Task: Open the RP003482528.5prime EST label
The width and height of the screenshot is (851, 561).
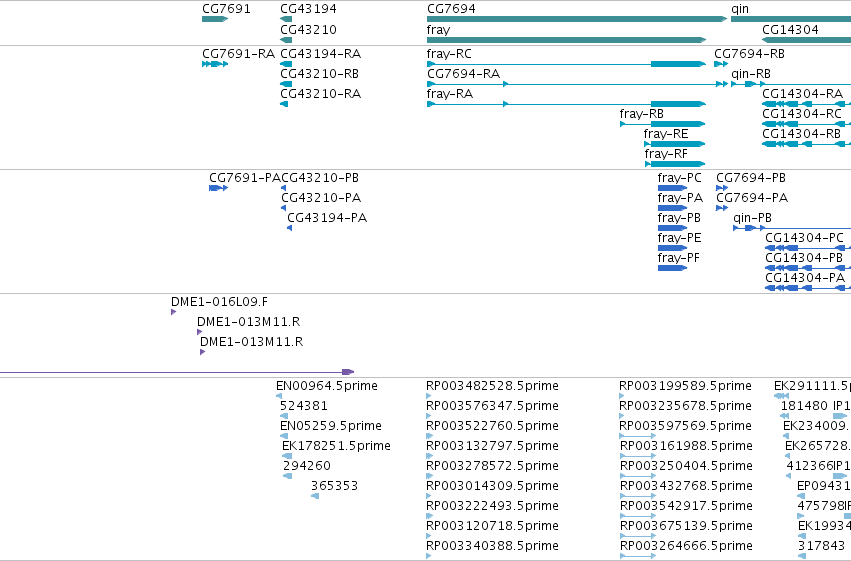Action: [492, 386]
